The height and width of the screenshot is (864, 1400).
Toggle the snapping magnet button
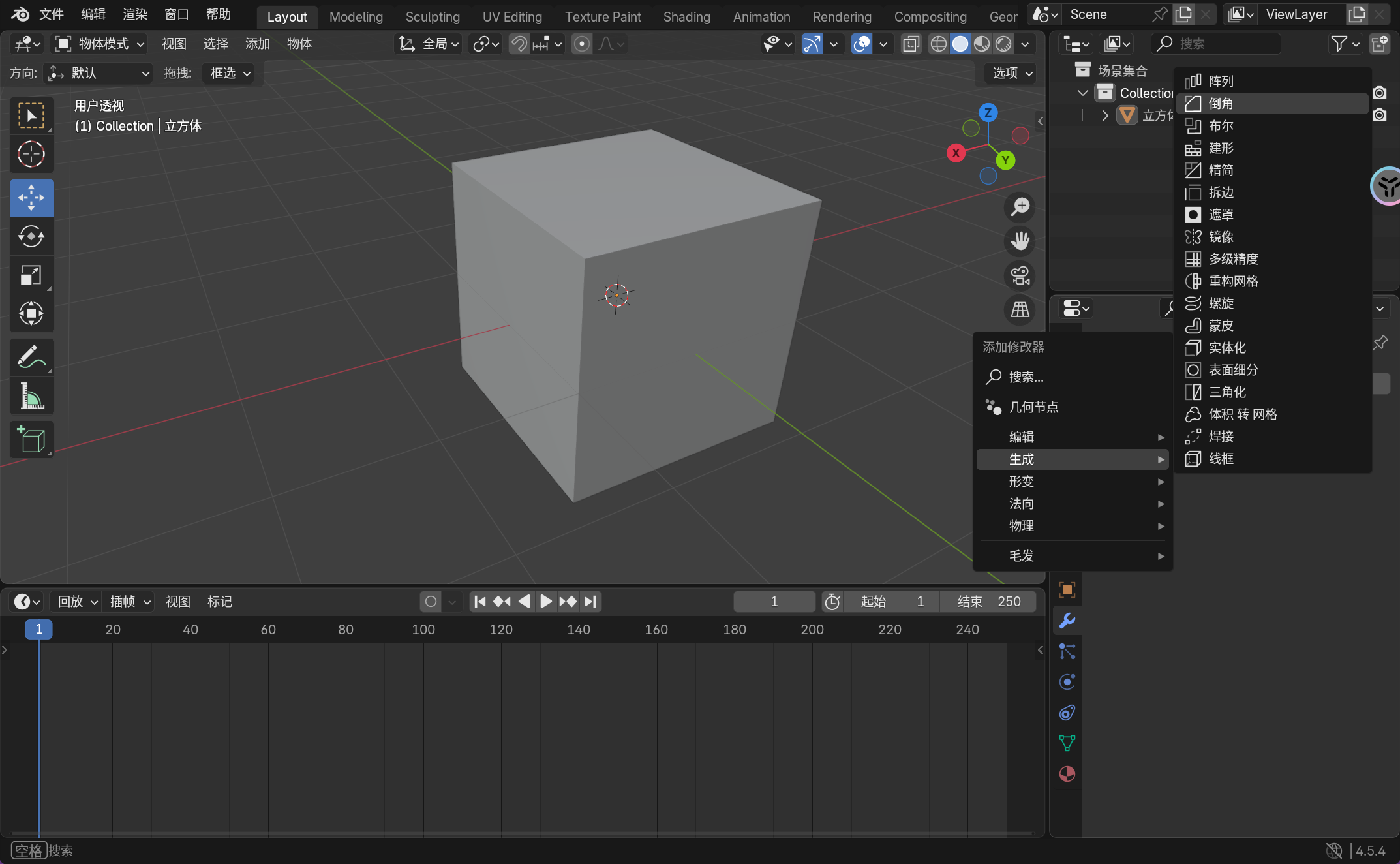(x=519, y=44)
